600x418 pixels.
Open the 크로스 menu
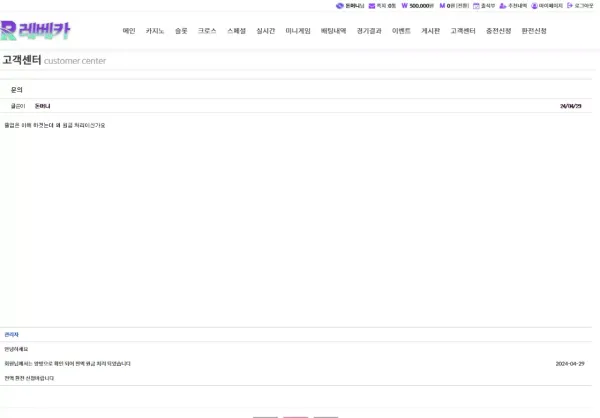point(207,31)
